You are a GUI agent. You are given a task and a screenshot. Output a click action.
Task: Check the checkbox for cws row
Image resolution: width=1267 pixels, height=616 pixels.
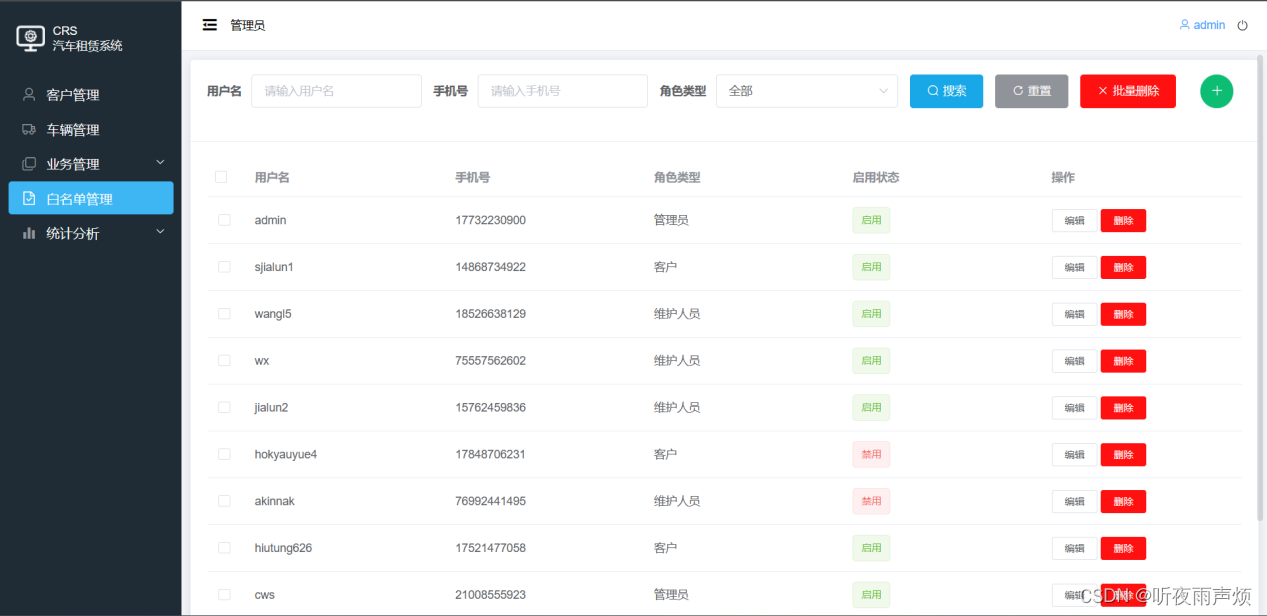224,595
